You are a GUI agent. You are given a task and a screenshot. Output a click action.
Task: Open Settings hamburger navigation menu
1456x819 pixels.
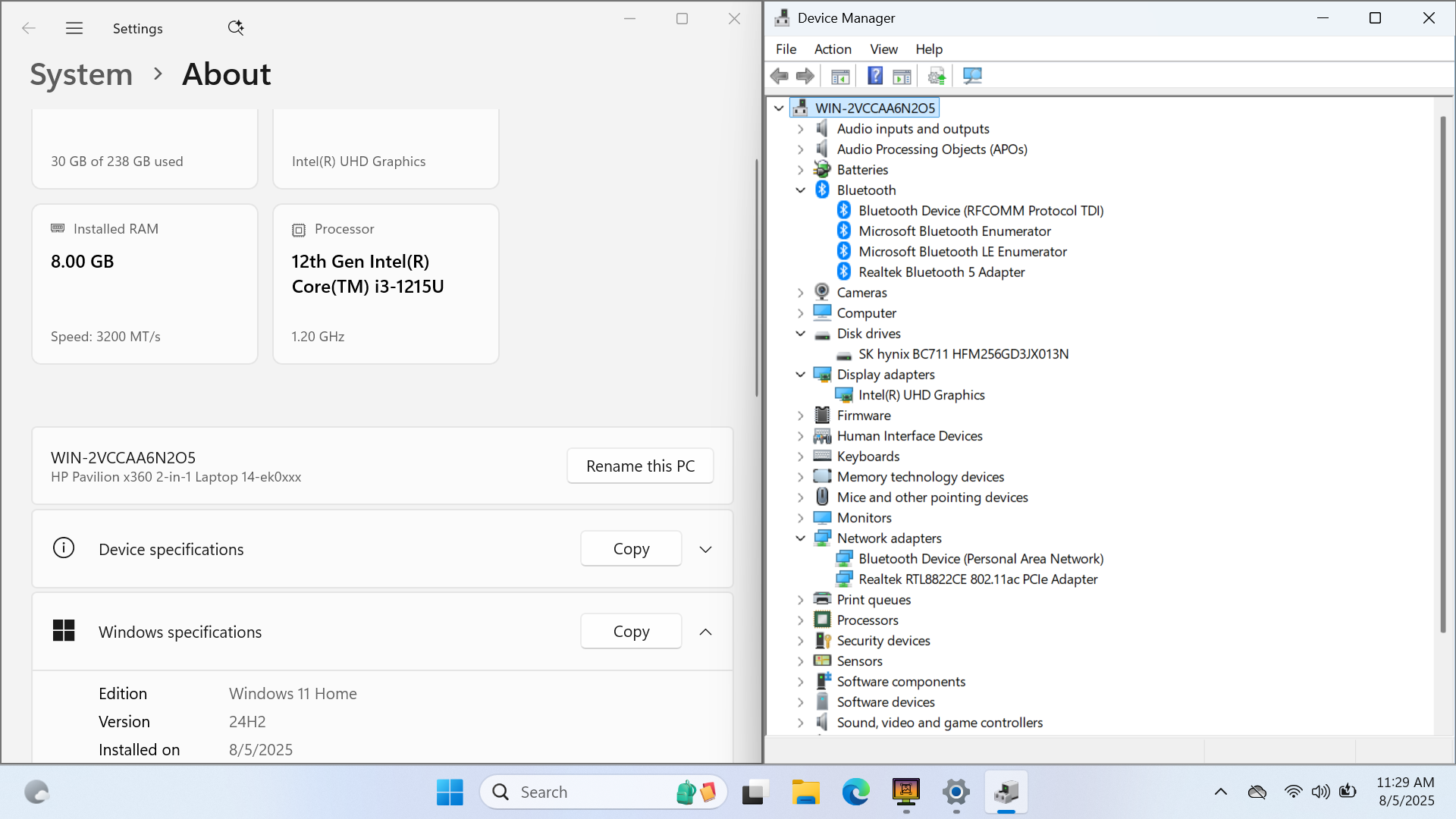click(74, 28)
